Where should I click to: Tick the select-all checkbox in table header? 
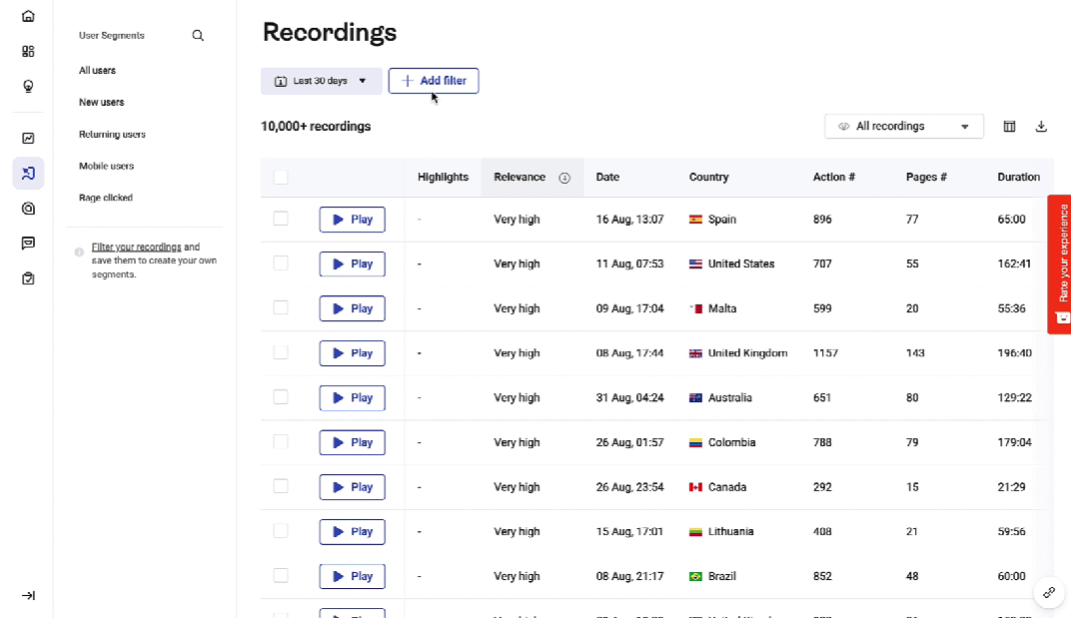click(281, 177)
